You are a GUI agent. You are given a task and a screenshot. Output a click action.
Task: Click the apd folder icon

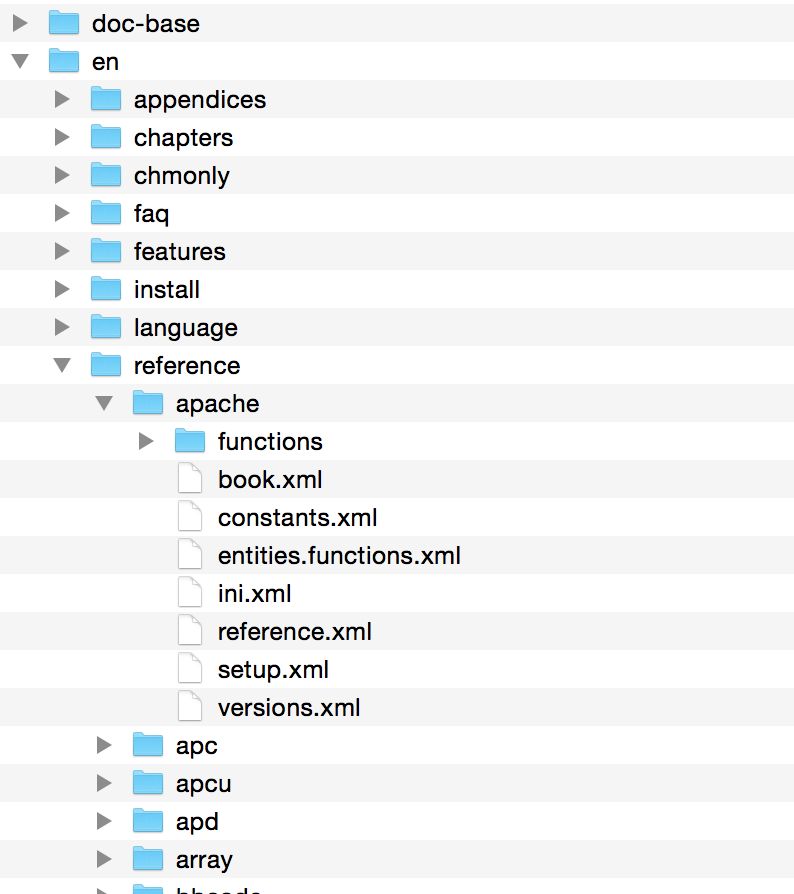pos(148,821)
